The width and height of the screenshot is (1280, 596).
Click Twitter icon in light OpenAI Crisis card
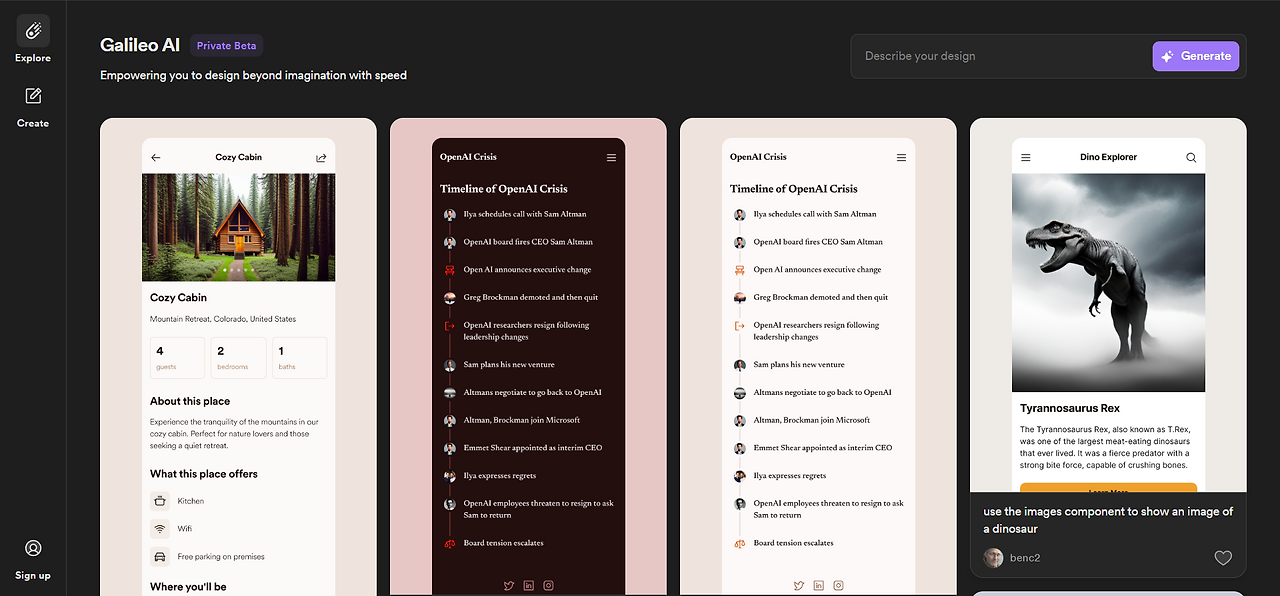(x=798, y=586)
